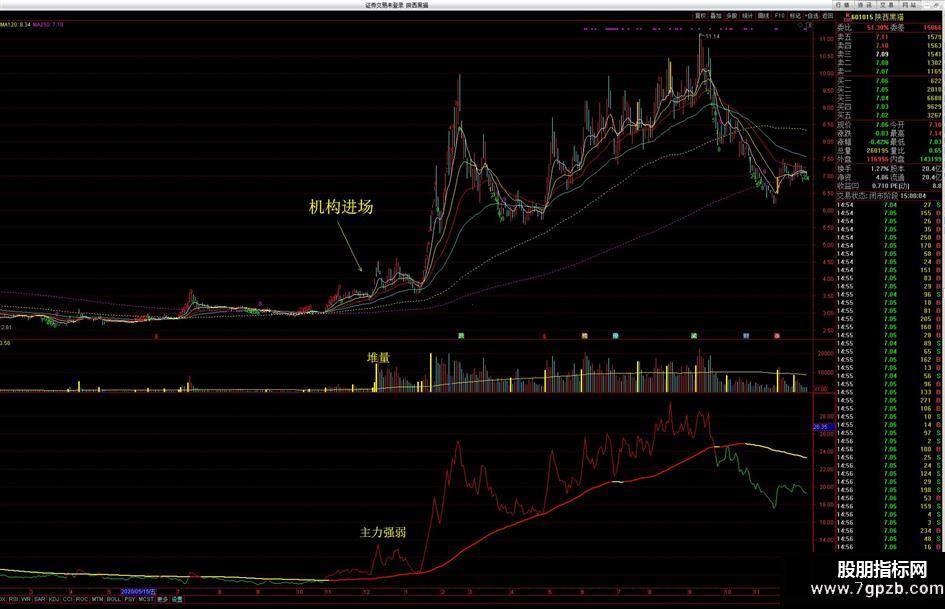Open the 统计 statistics toolbar button
The width and height of the screenshot is (945, 609).
tap(747, 16)
